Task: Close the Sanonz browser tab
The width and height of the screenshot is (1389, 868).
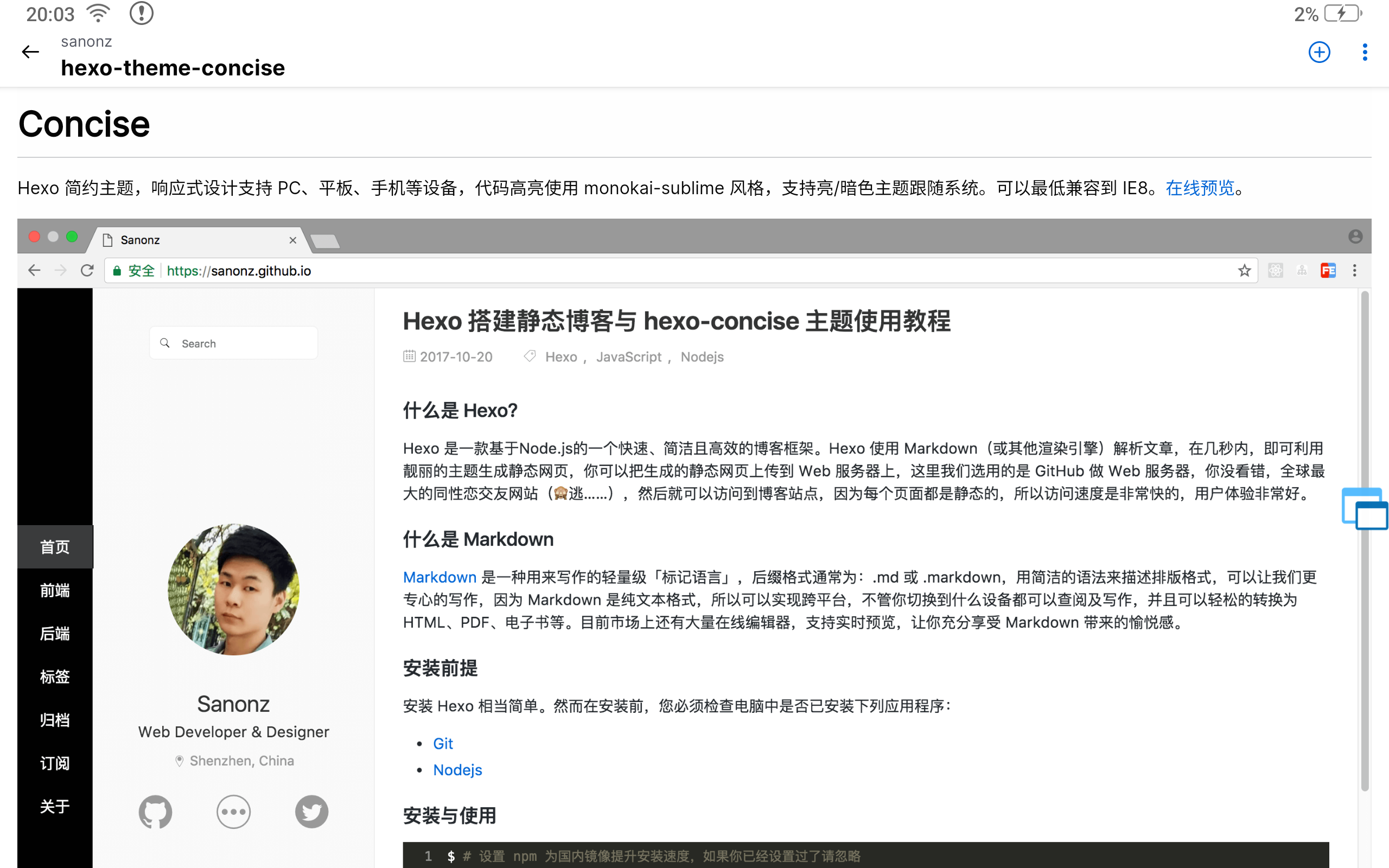Action: 293,240
